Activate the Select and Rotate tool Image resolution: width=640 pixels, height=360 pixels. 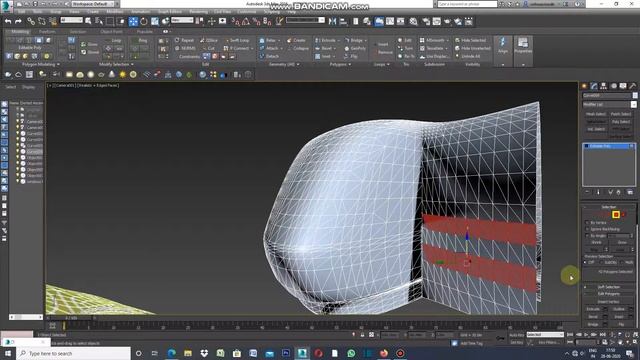(x=144, y=21)
